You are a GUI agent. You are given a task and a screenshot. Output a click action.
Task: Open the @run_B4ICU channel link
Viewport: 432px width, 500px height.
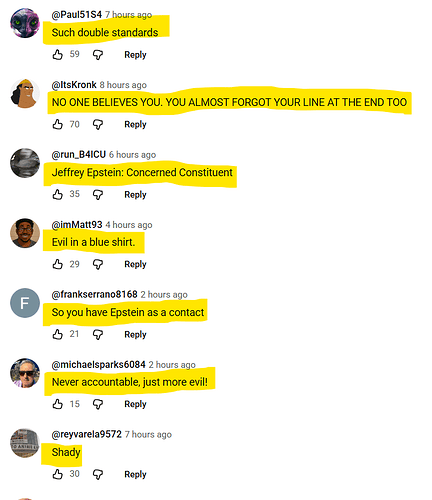[79, 155]
